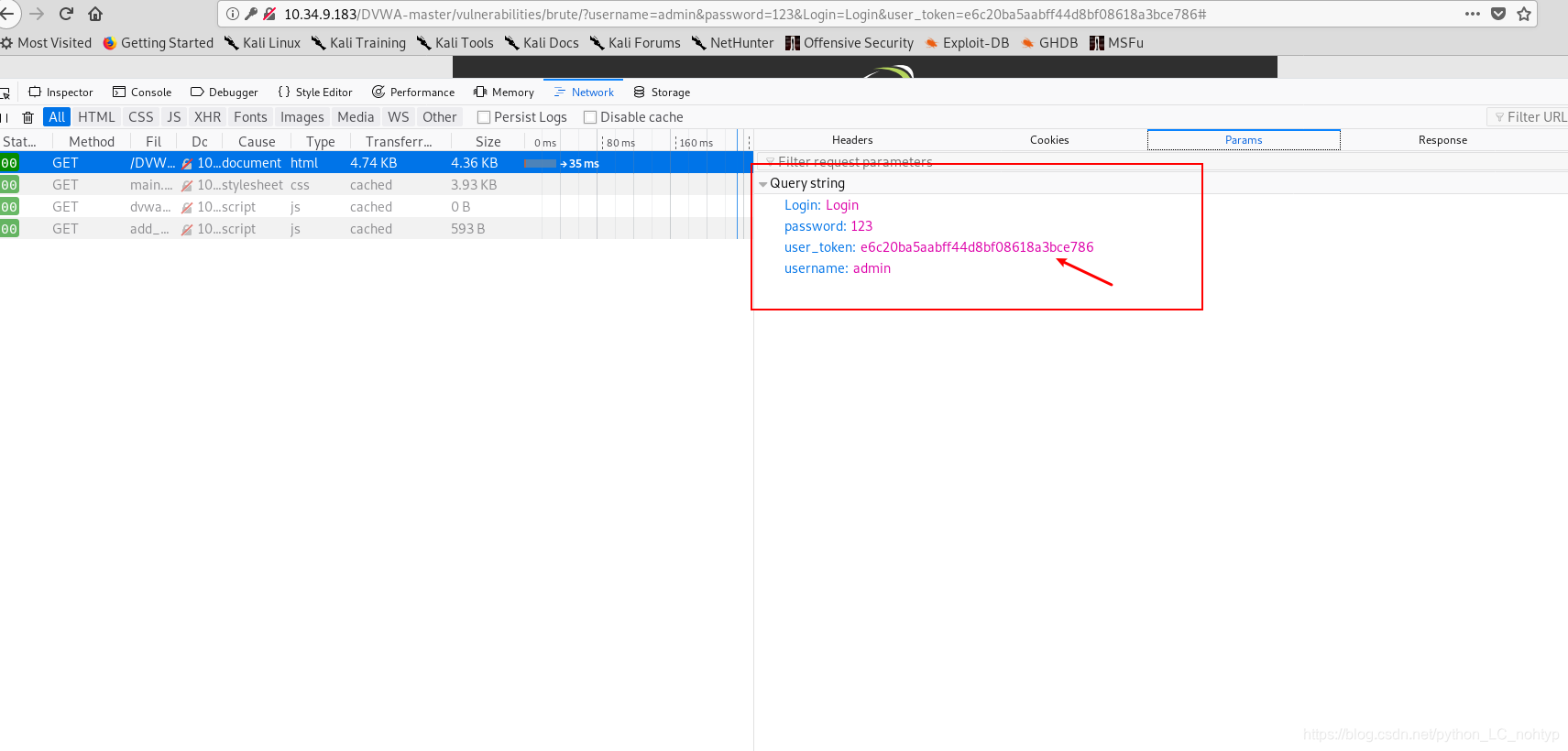The height and width of the screenshot is (751, 1568).
Task: Pick an element from the page
Action: coord(5,93)
